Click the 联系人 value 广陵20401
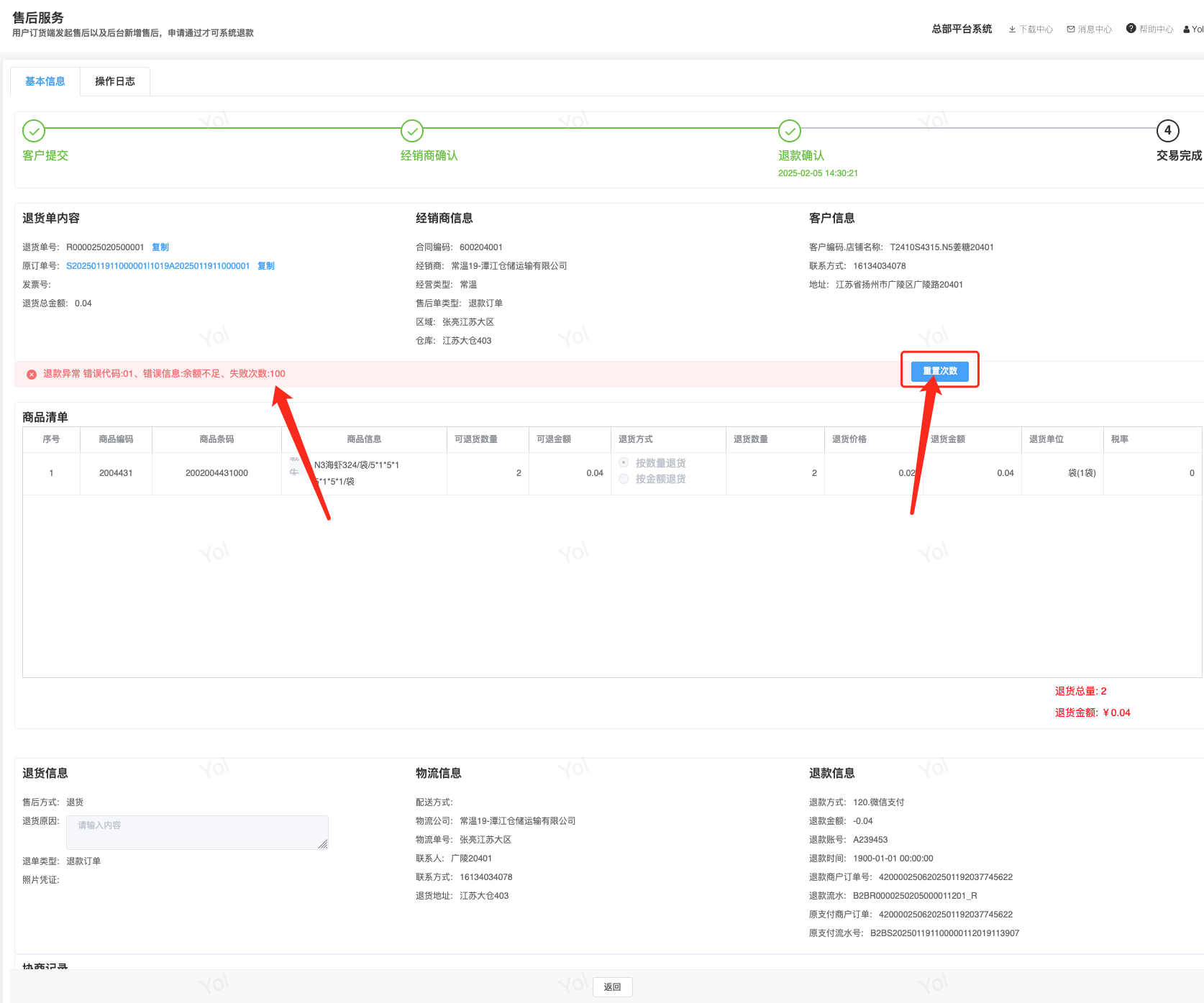This screenshot has height=1003, width=1204. coord(472,858)
